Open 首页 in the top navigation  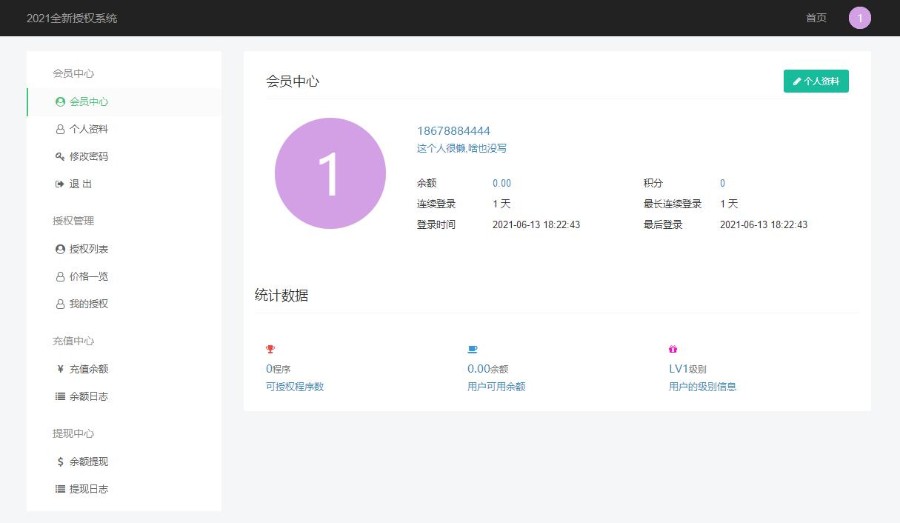(x=816, y=18)
